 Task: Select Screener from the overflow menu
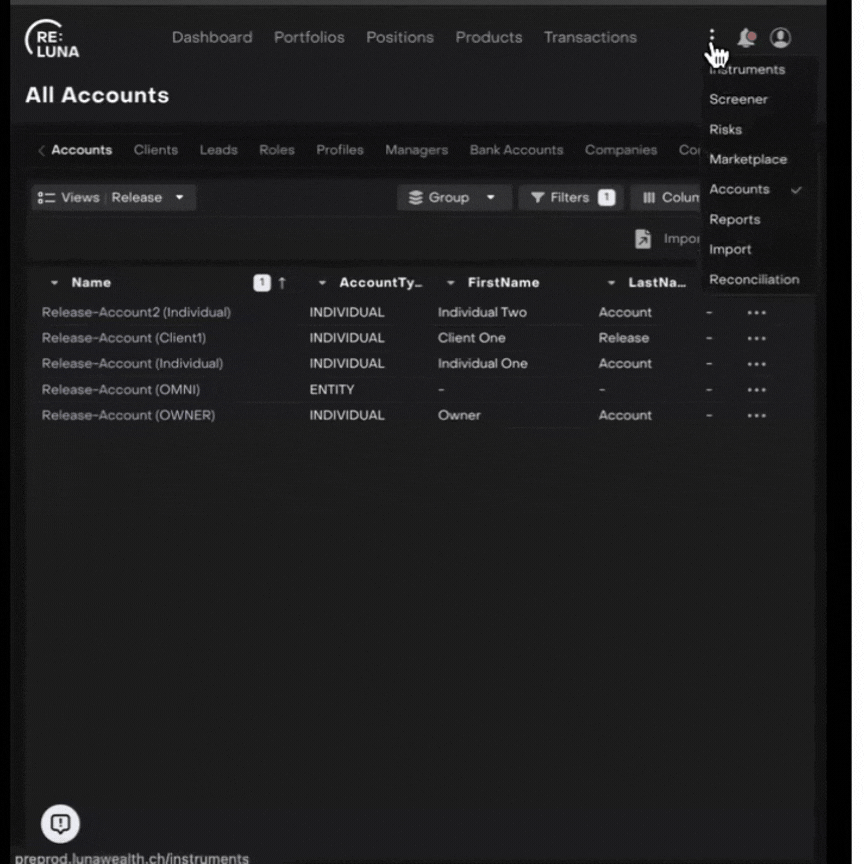coord(738,99)
